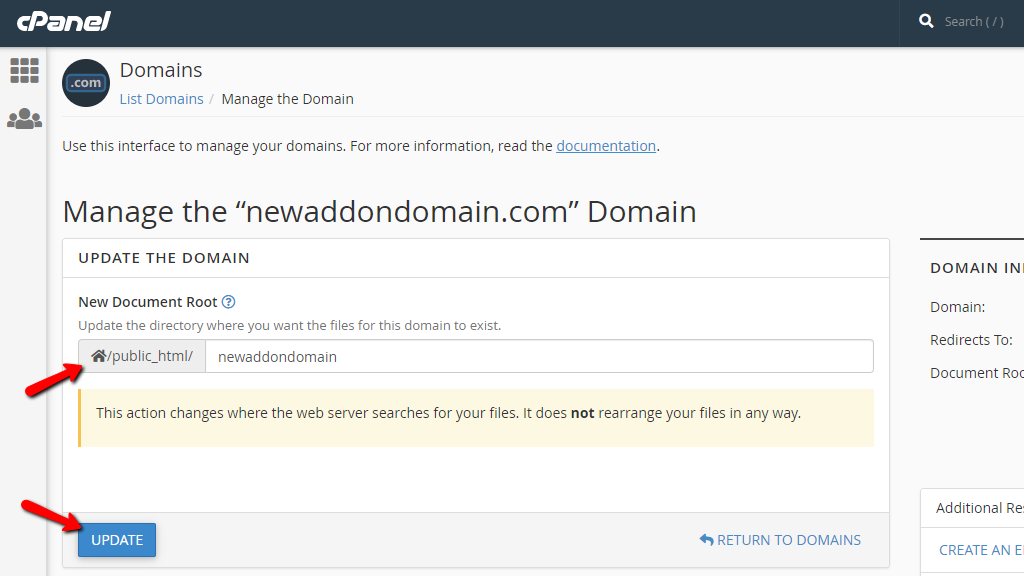
Task: Click the /public_html/ path prefix label
Action: 148,356
